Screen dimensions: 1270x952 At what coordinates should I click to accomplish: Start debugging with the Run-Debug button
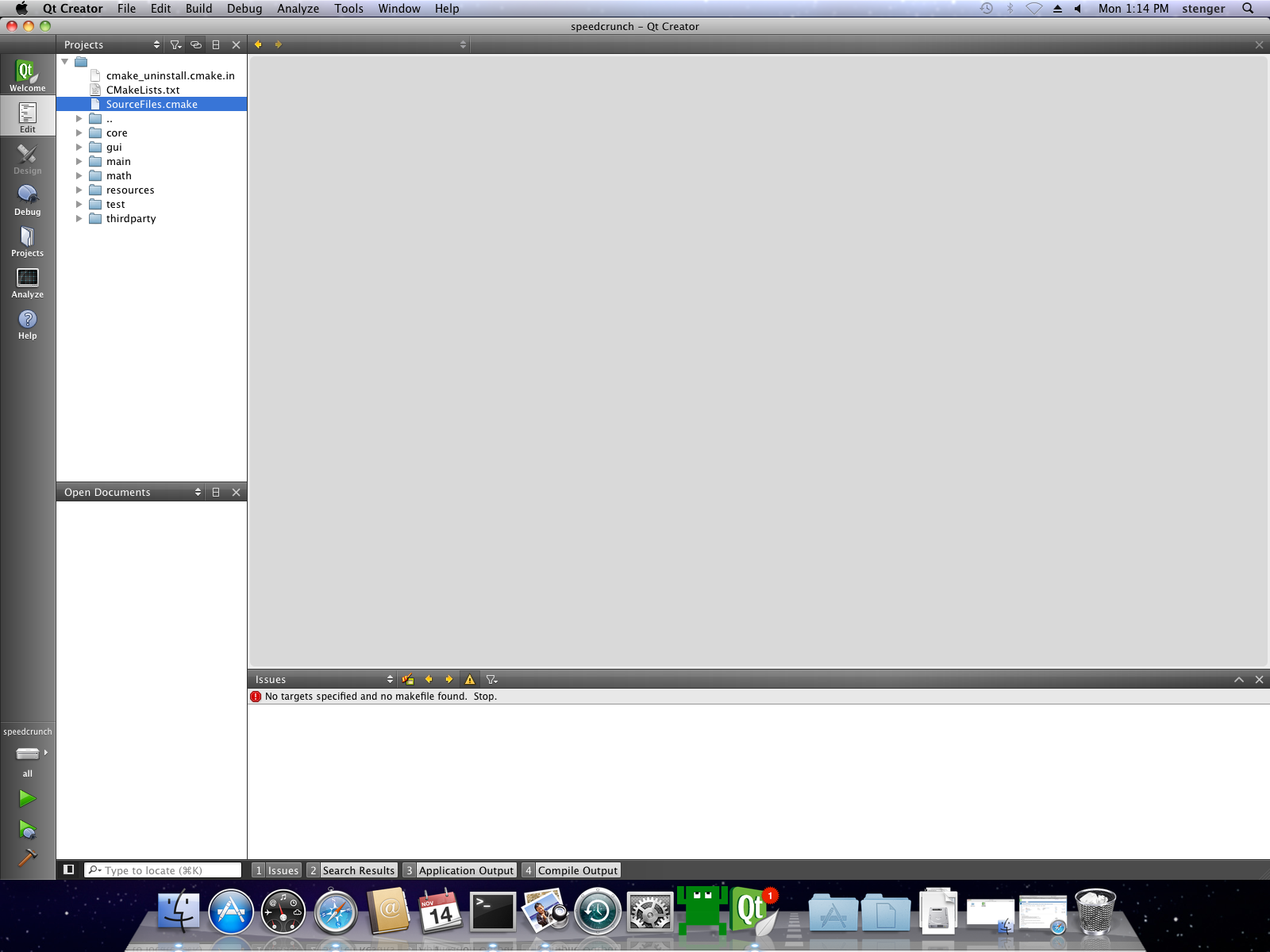[27, 829]
